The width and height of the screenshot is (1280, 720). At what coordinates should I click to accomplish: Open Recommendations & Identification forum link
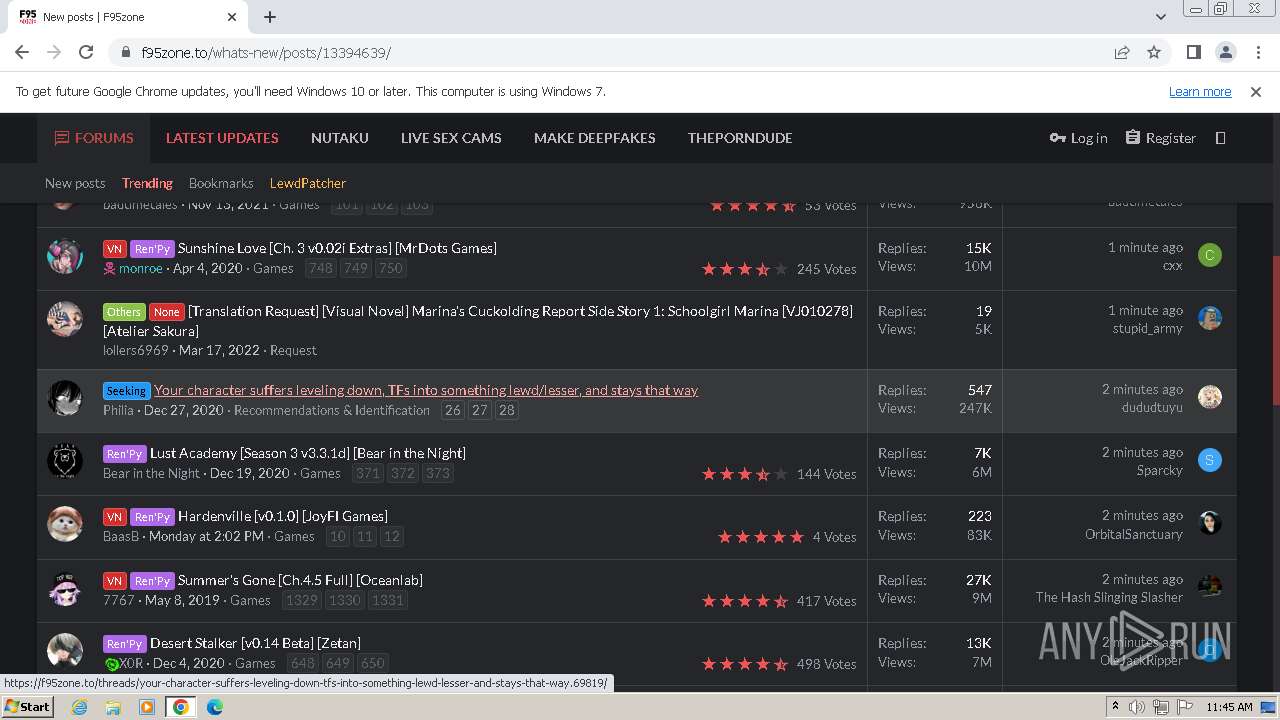click(332, 410)
